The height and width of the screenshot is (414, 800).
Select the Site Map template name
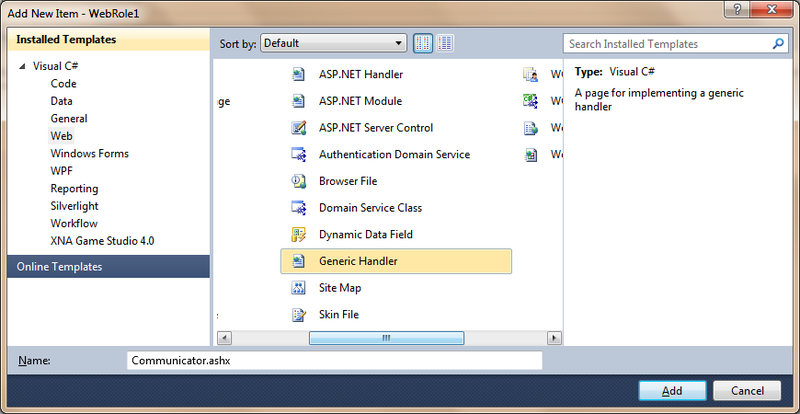click(340, 288)
